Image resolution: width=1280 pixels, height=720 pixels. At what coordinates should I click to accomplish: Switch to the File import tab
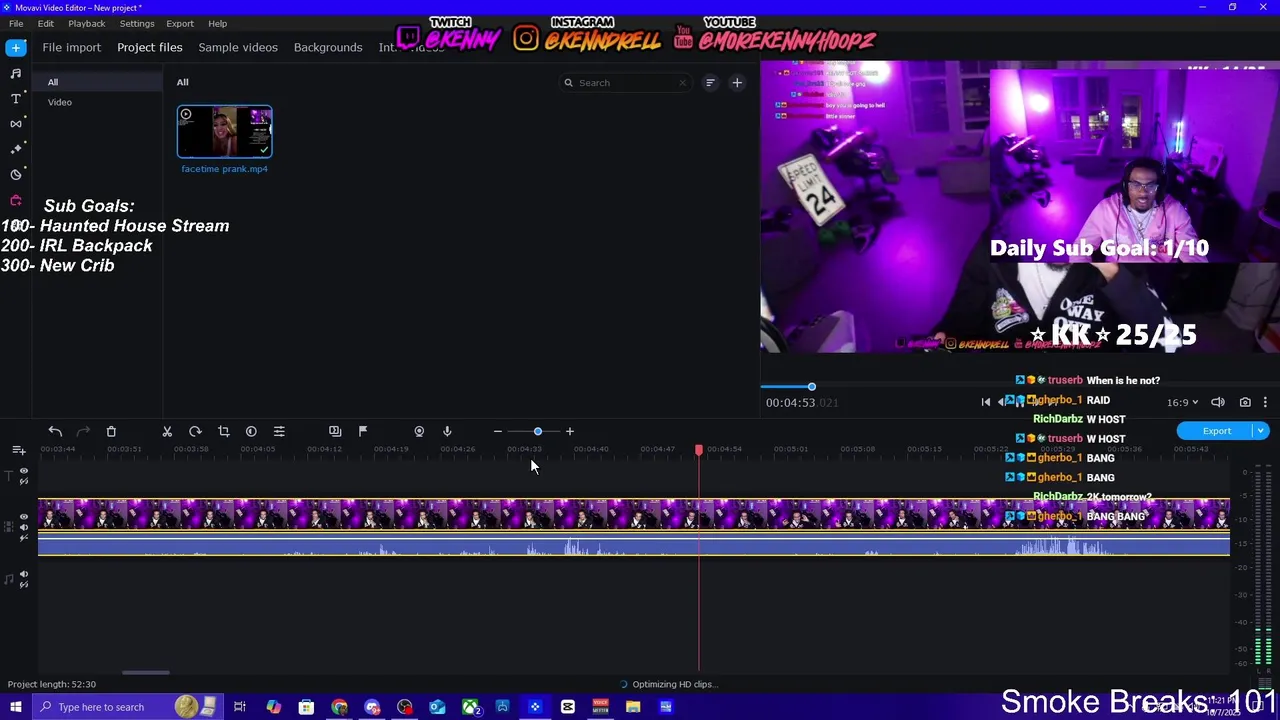pyautogui.click(x=71, y=47)
